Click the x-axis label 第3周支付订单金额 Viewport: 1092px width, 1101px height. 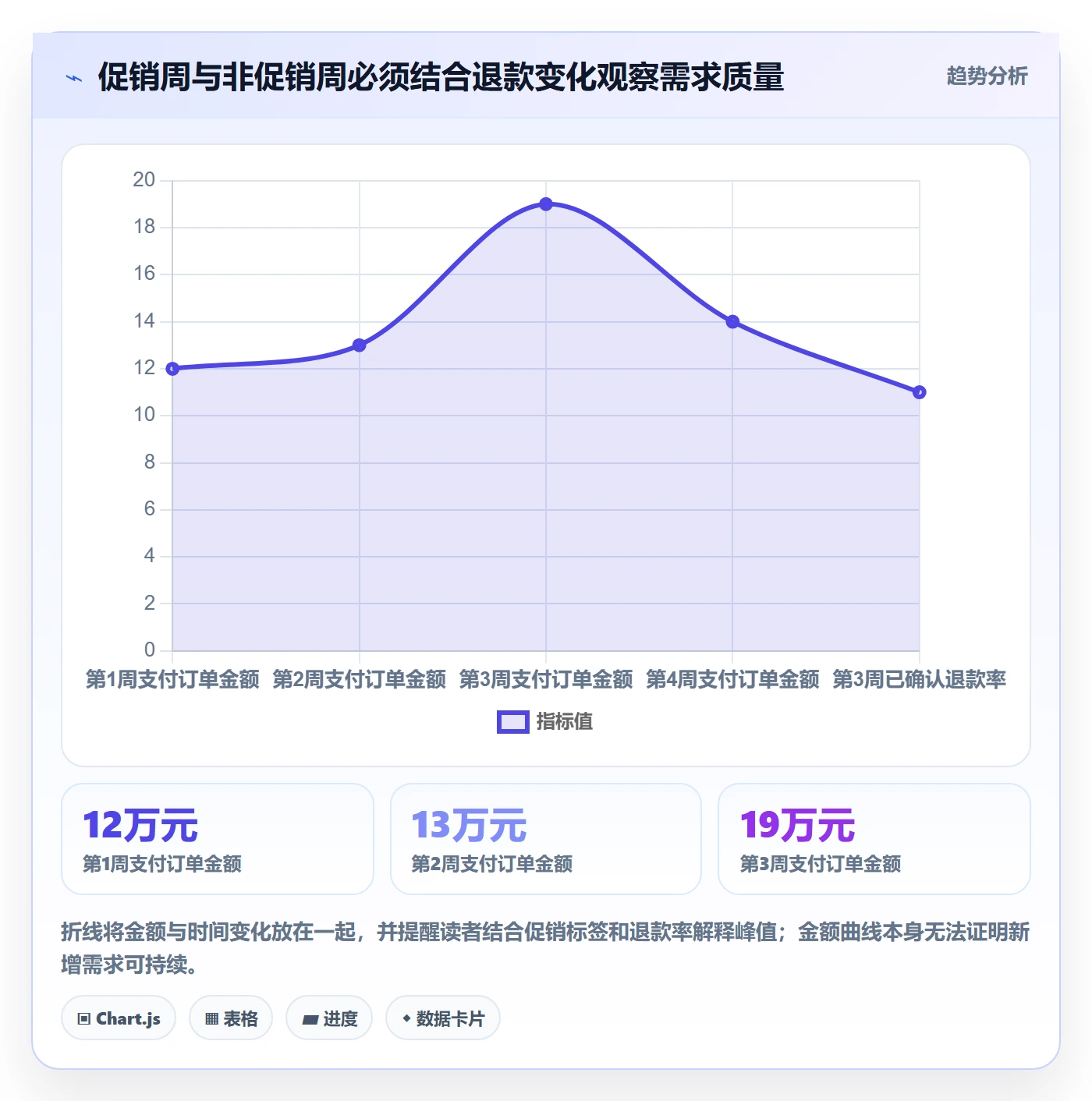pos(546,680)
